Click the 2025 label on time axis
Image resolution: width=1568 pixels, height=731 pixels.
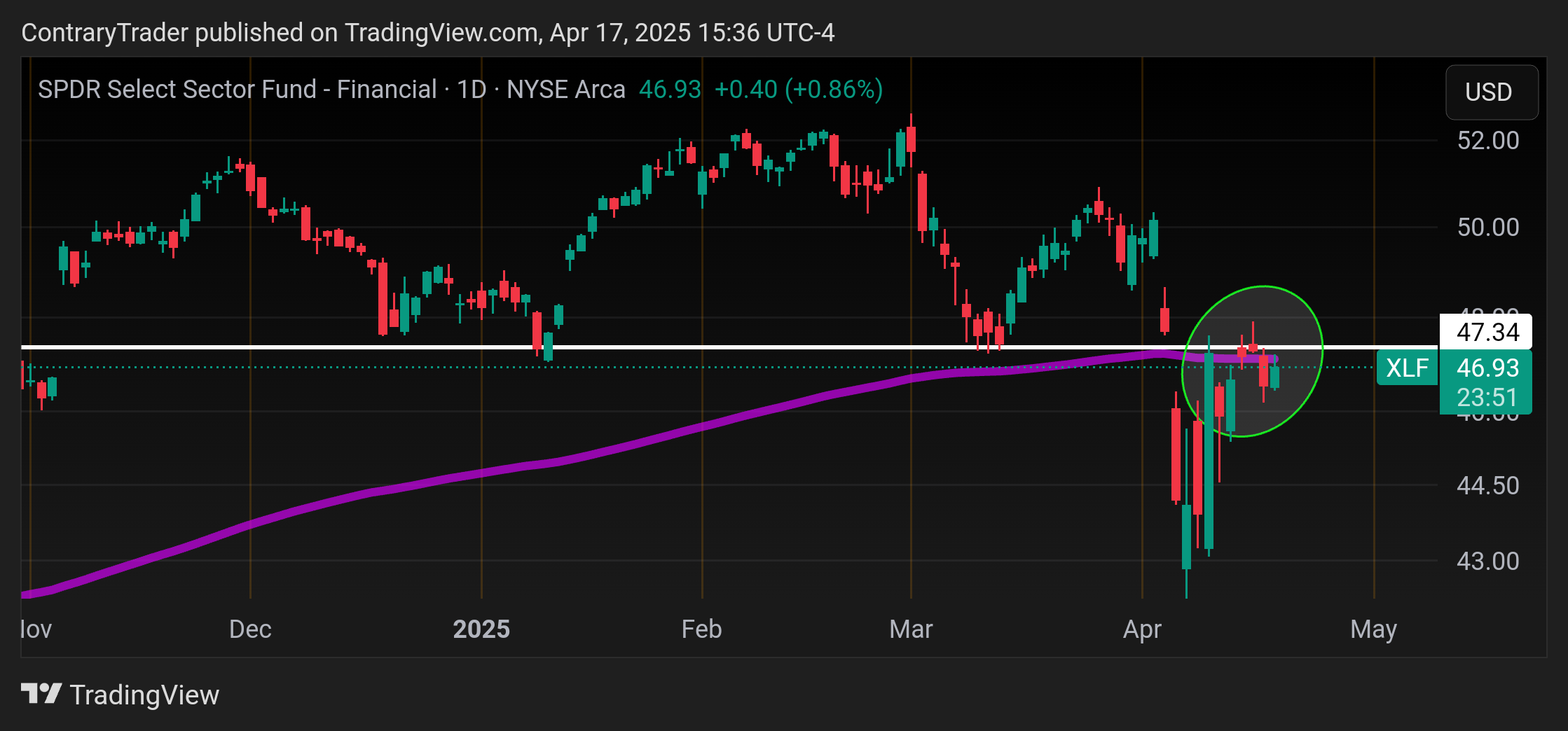pyautogui.click(x=481, y=629)
